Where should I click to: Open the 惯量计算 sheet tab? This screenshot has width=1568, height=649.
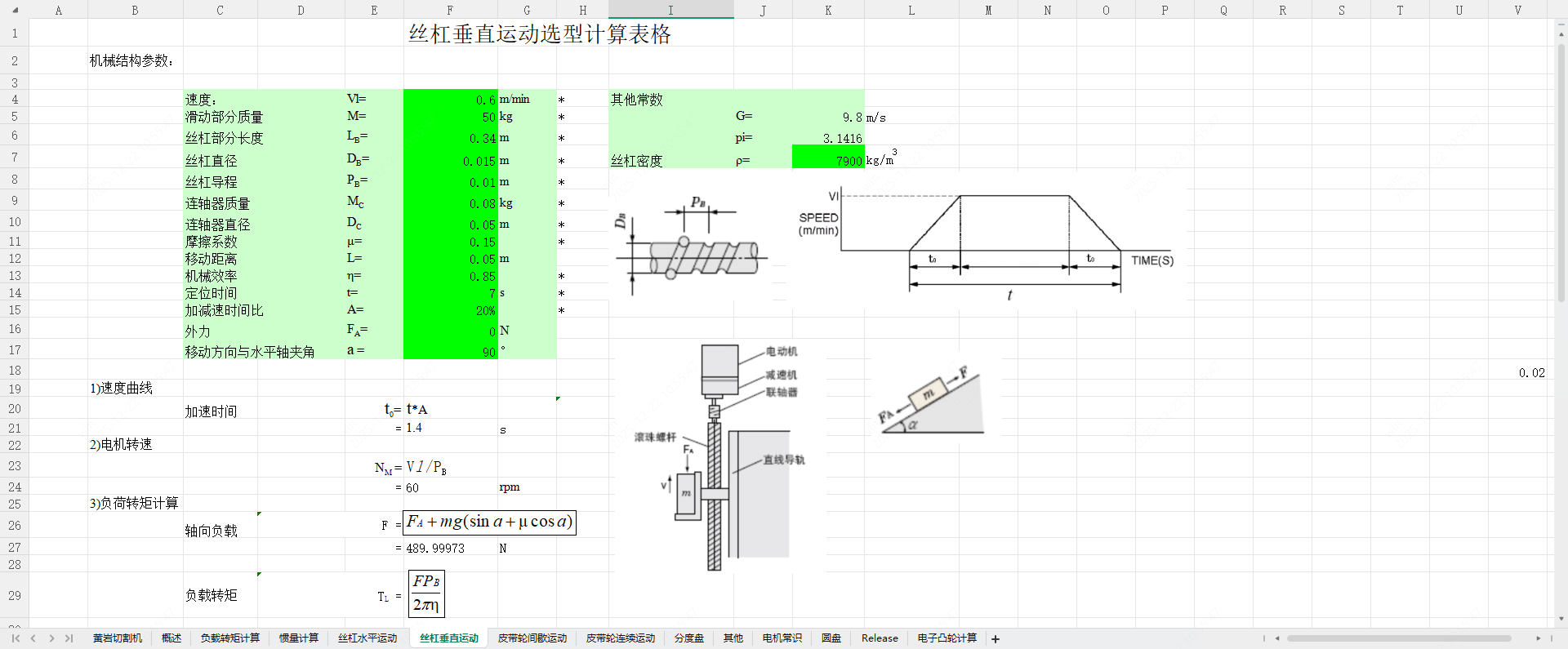click(298, 638)
